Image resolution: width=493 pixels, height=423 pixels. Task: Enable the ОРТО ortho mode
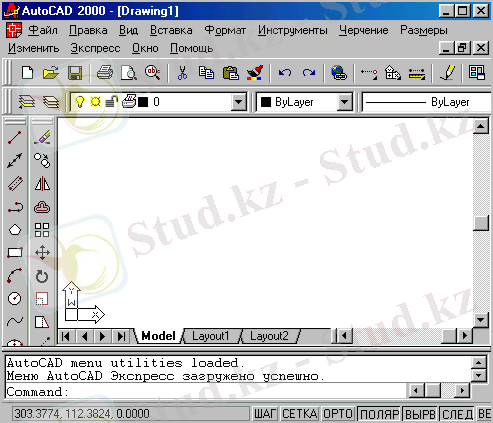point(338,414)
